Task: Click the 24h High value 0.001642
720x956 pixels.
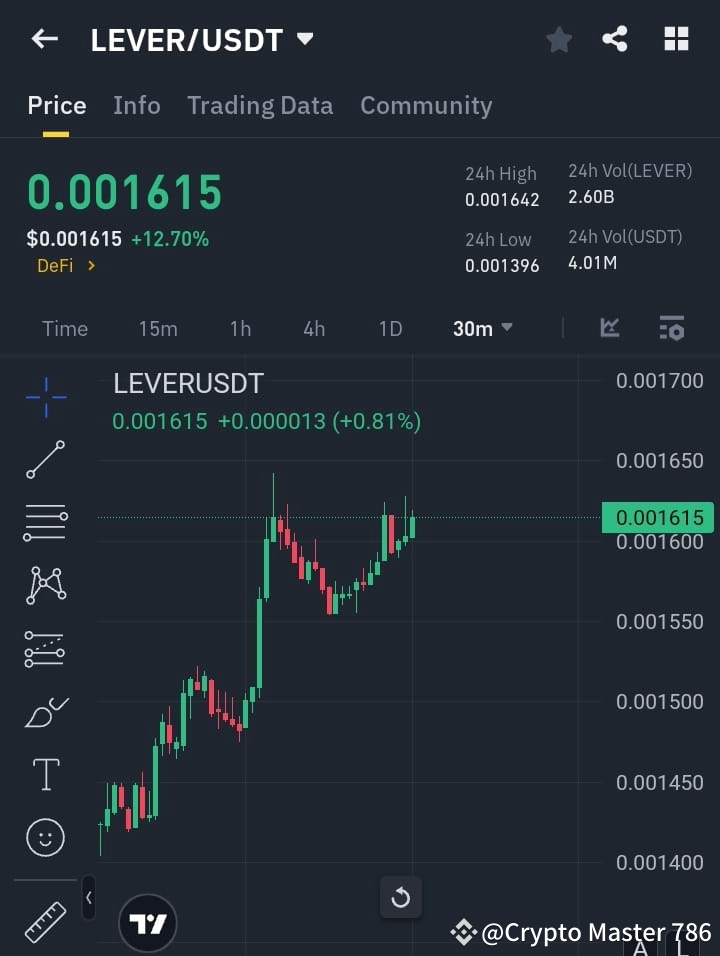Action: pos(502,200)
